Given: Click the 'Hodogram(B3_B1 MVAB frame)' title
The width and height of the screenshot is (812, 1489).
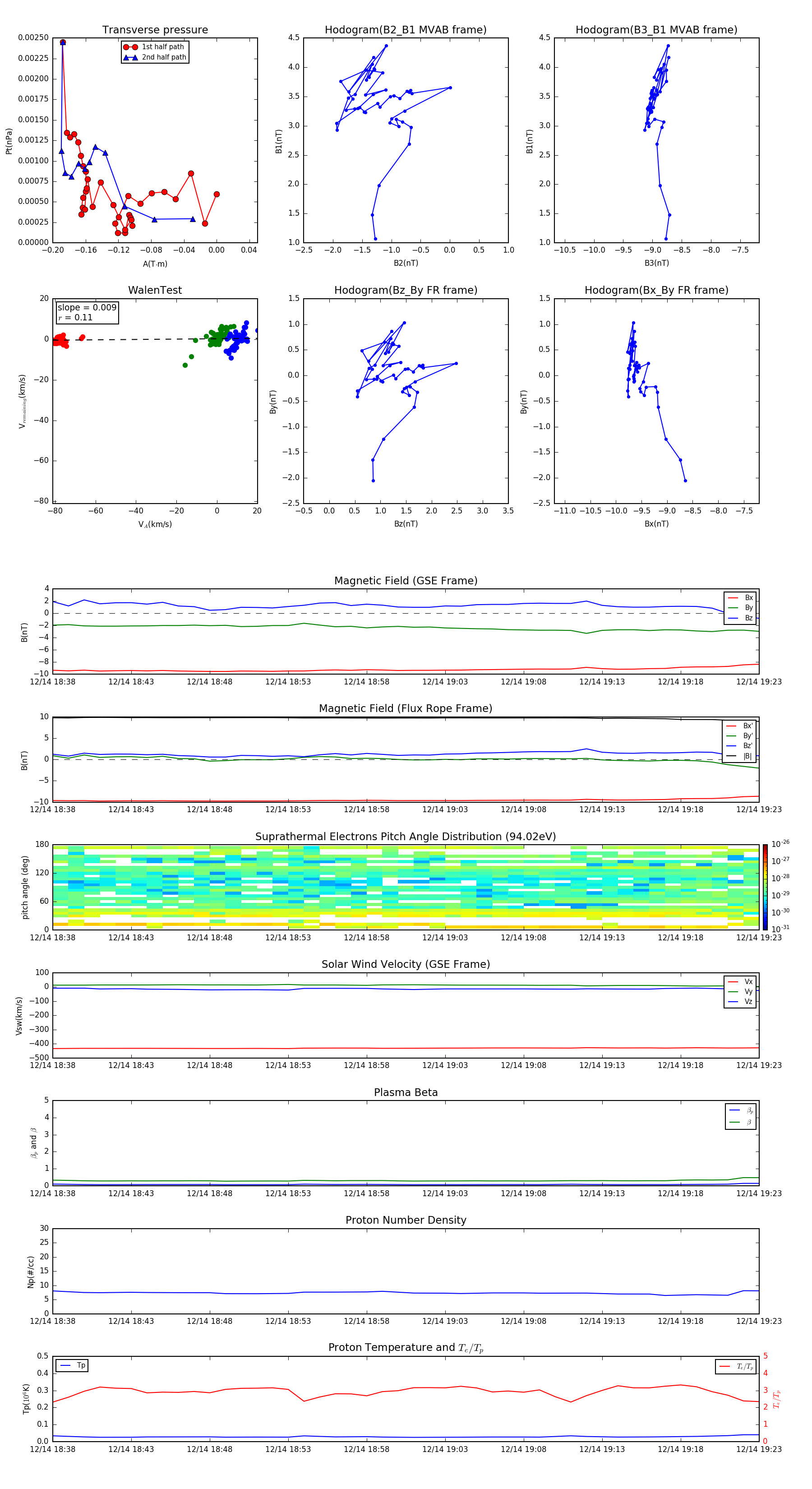Looking at the screenshot, I should 656,30.
